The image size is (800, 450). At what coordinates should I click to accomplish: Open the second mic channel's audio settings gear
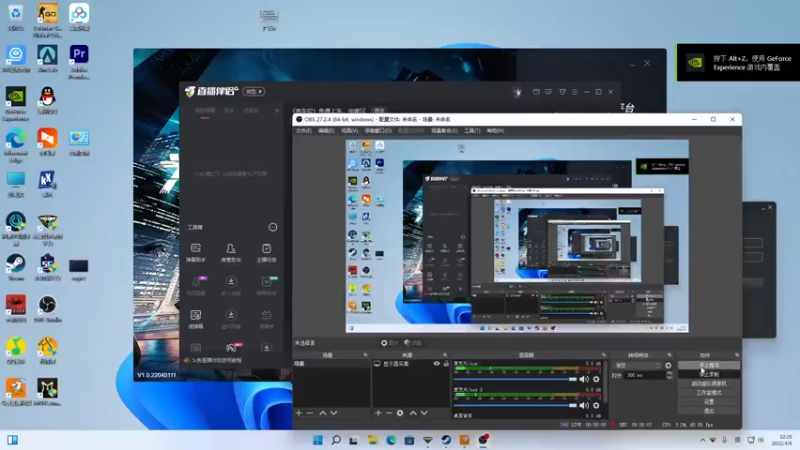point(596,406)
